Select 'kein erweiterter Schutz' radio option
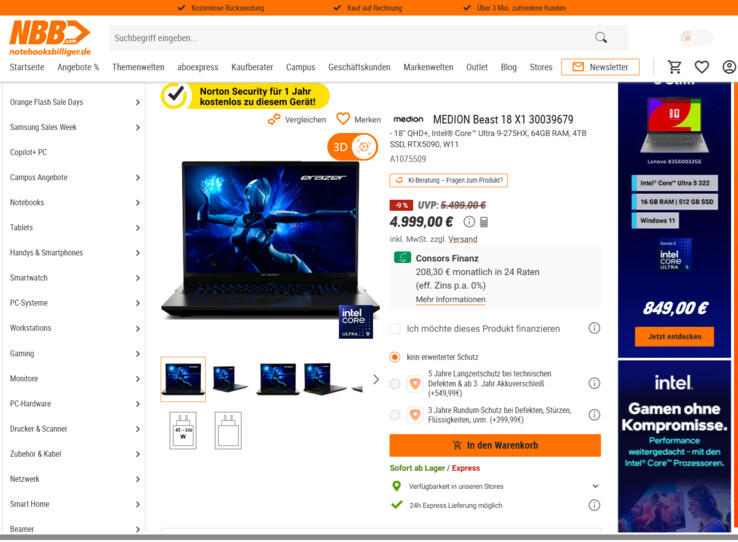The height and width of the screenshot is (542, 738). click(395, 357)
